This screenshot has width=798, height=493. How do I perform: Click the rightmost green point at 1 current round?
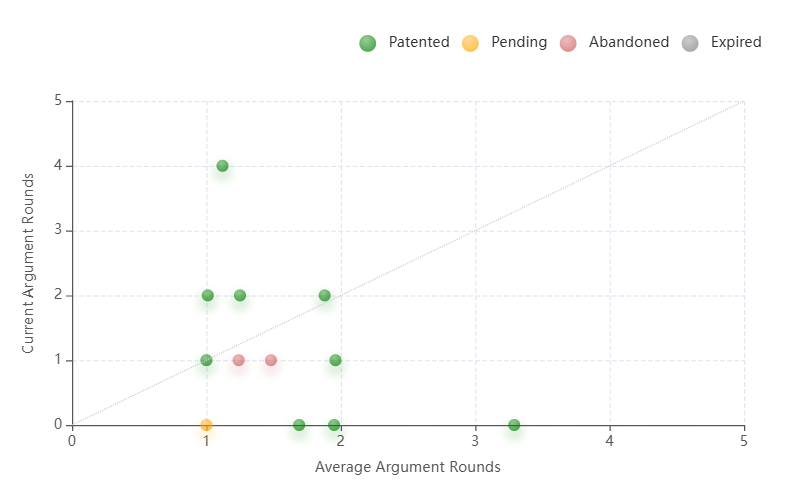tap(336, 360)
